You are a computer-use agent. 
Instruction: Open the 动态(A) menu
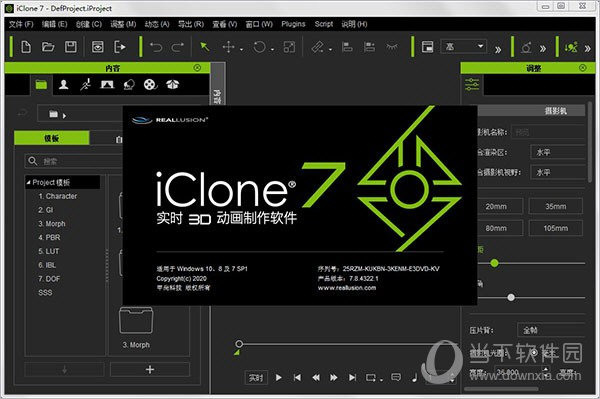(x=157, y=24)
